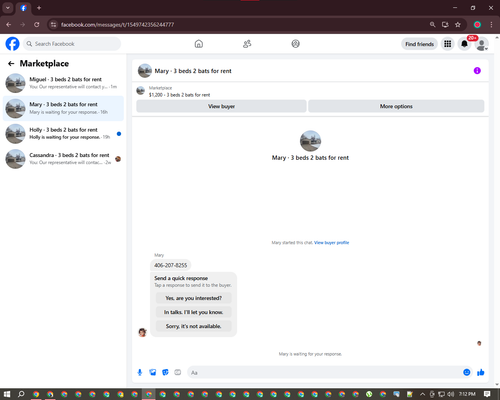Click the purple conversation information icon
Viewport: 500px width, 400px height.
(477, 71)
